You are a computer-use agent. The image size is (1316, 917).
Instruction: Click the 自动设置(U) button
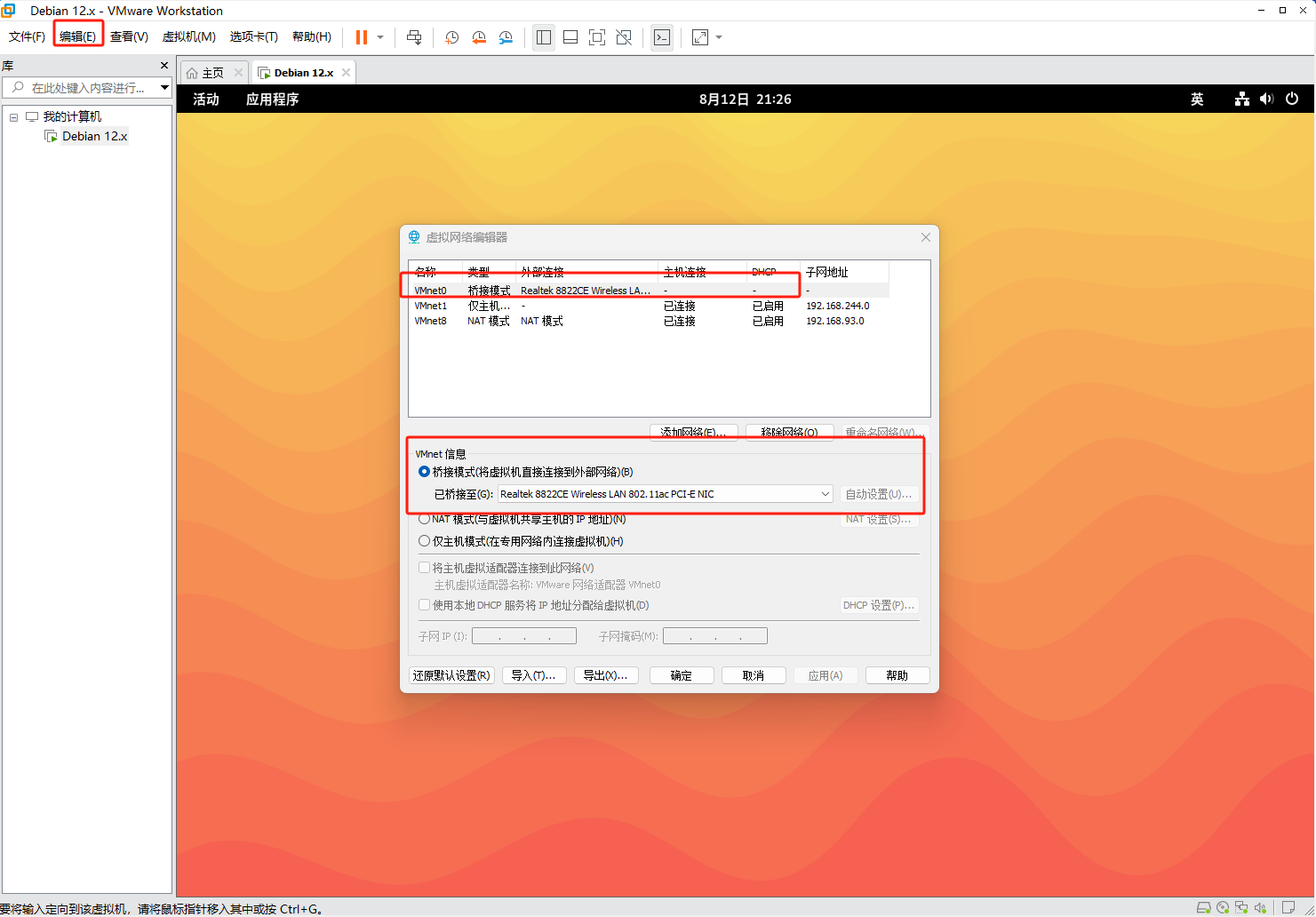pos(879,494)
